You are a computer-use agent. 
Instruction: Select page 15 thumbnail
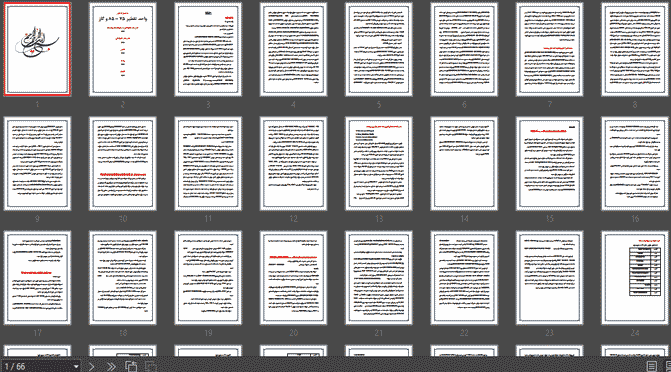pyautogui.click(x=549, y=164)
